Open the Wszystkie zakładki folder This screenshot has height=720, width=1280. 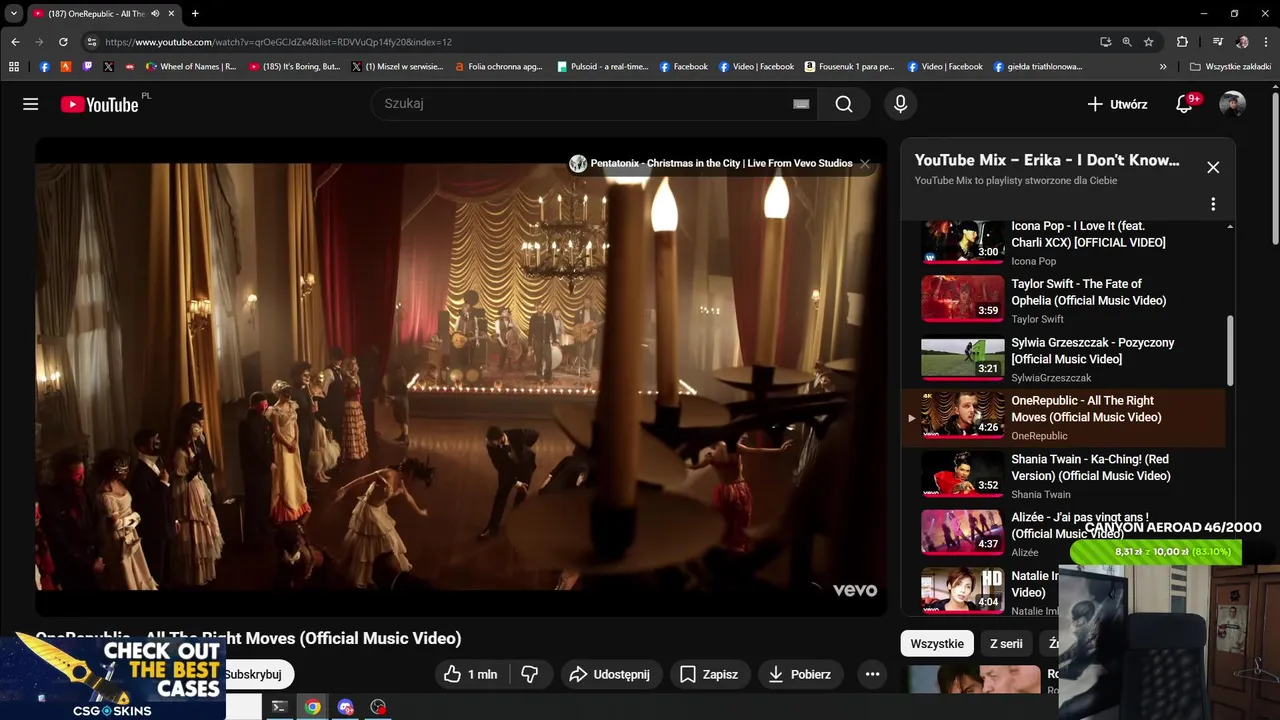pos(1230,67)
